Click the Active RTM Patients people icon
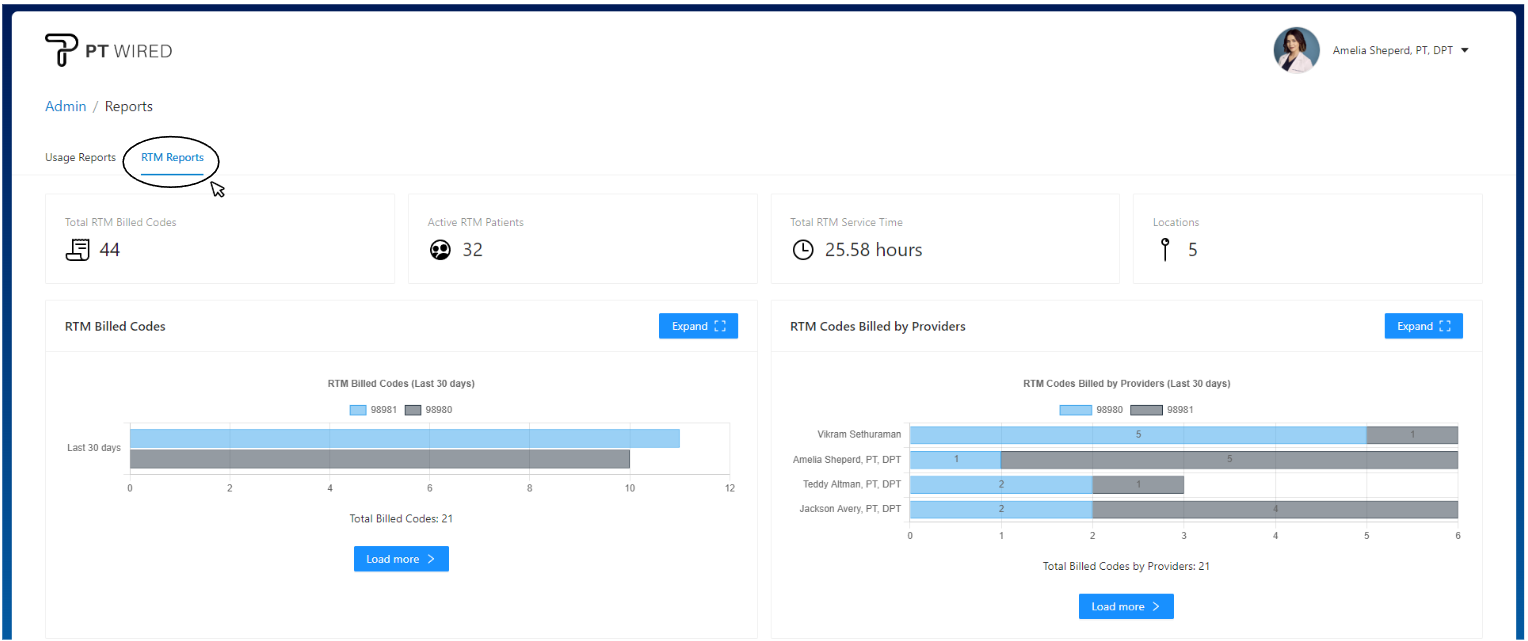Screen dimensions: 1528x641 [440, 250]
